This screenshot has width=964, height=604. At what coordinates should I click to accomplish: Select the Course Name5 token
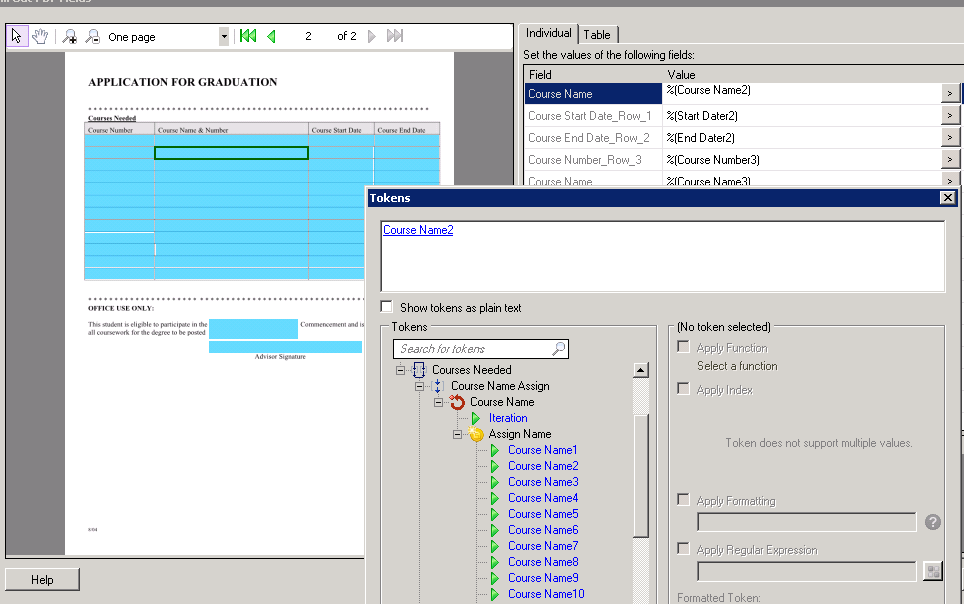[x=543, y=514]
